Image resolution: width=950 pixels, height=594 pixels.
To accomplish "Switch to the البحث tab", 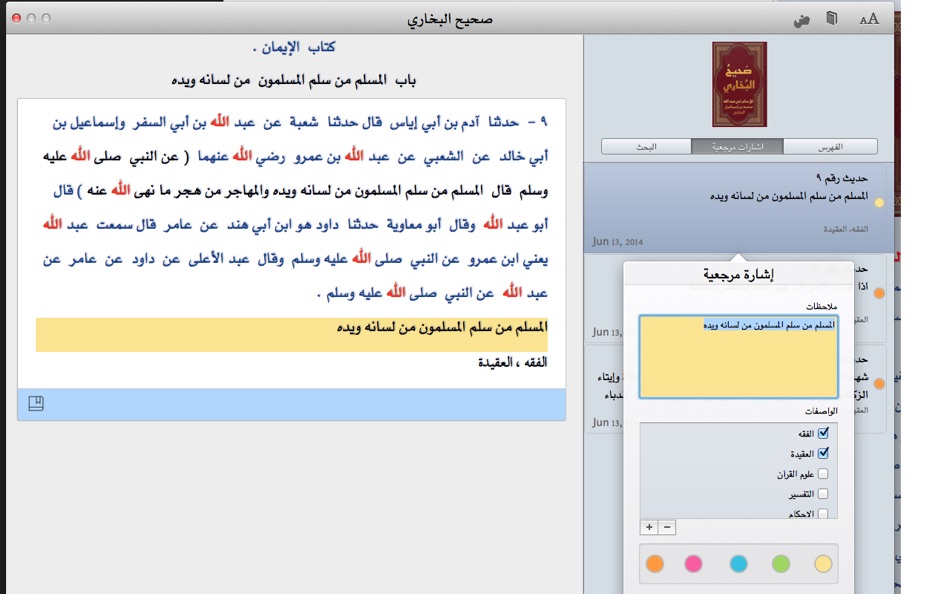I will click(646, 147).
